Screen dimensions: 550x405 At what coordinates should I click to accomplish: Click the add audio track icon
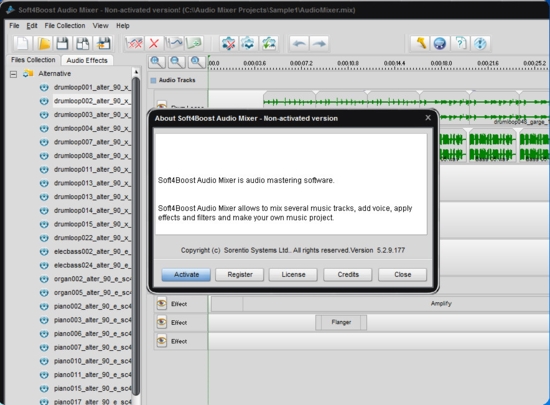tap(194, 43)
